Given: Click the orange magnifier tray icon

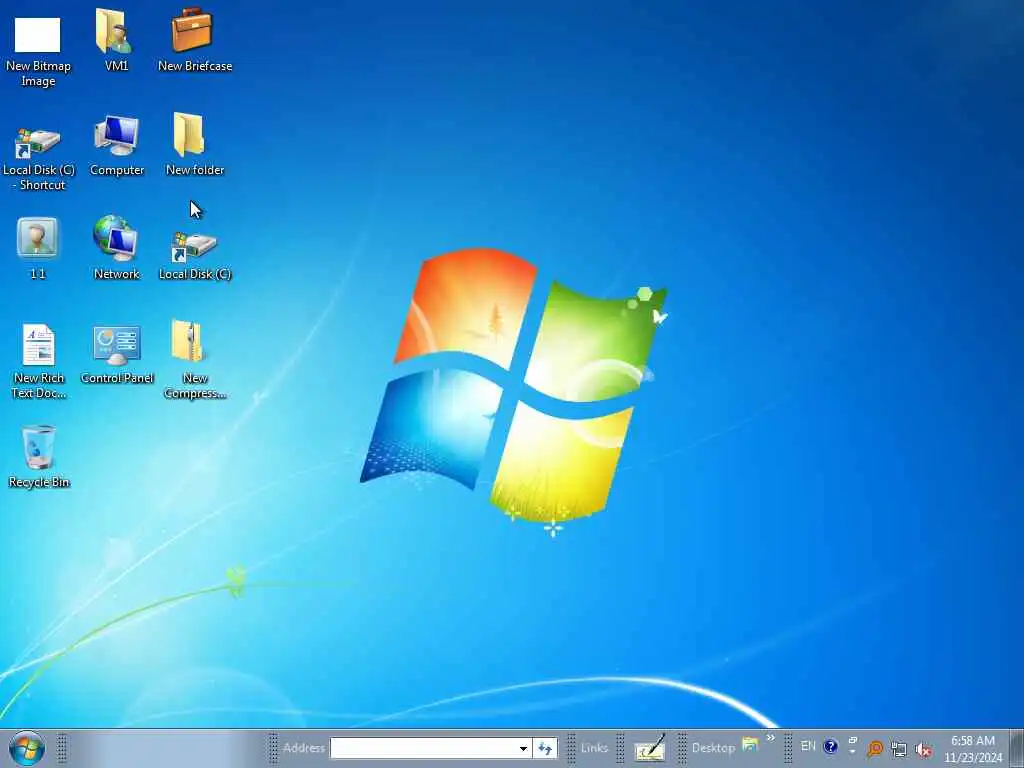Looking at the screenshot, I should pyautogui.click(x=874, y=749).
